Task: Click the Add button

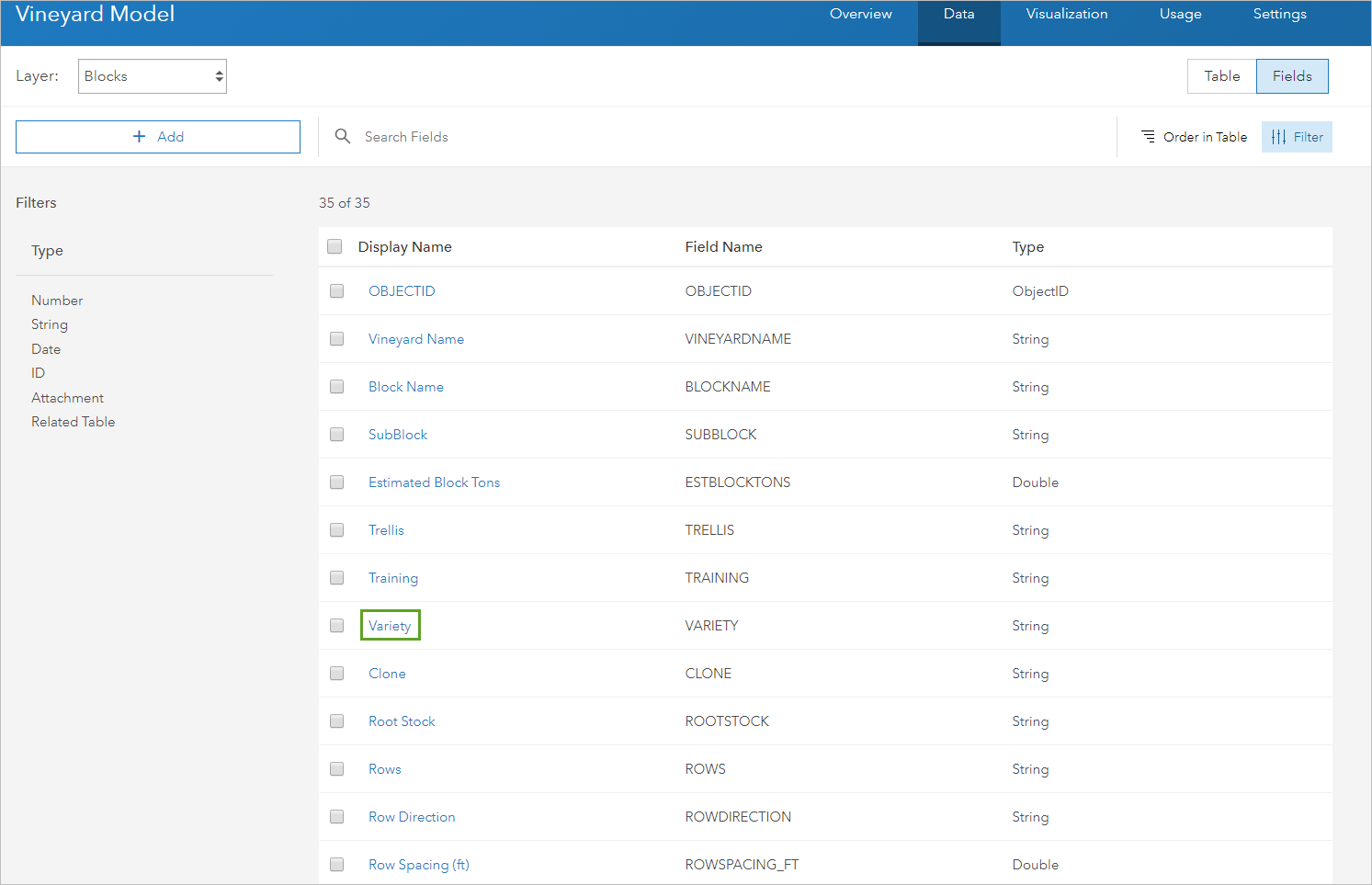Action: (x=157, y=136)
